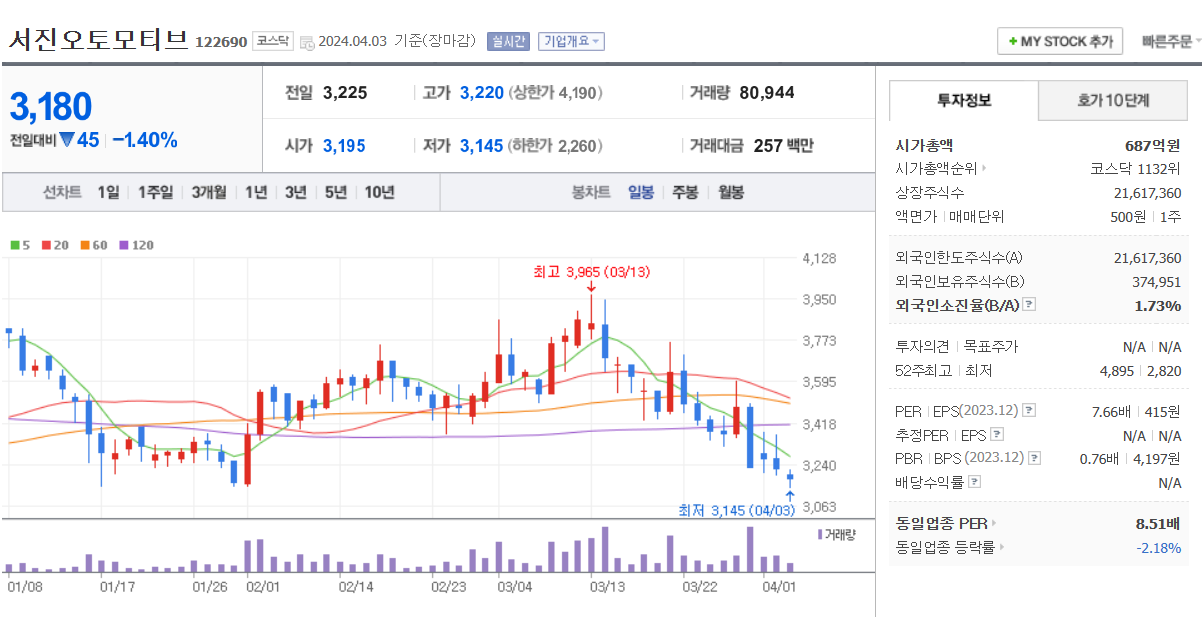This screenshot has width=1202, height=617.
Task: Click the 액면가 매매단위 value 500원 1주
Action: tap(1148, 216)
